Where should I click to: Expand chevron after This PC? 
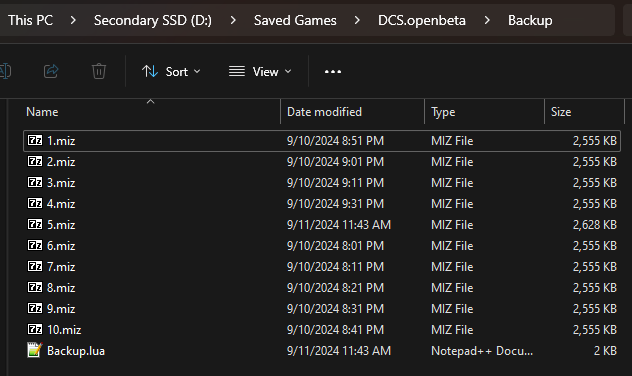(x=73, y=20)
